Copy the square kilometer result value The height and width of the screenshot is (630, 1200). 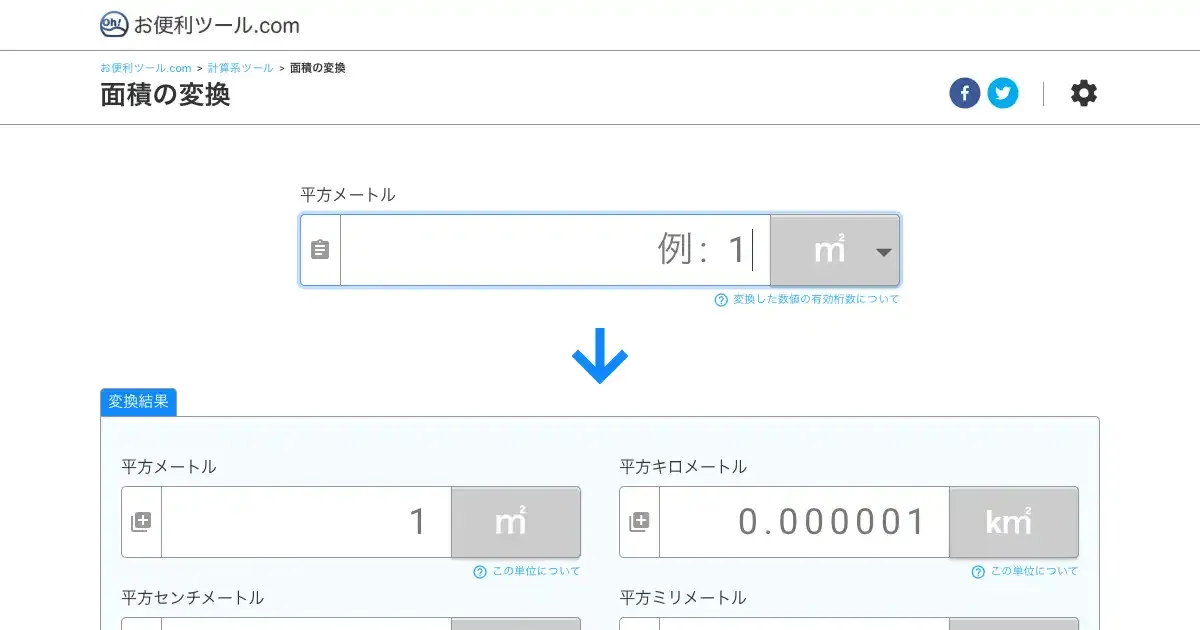639,522
